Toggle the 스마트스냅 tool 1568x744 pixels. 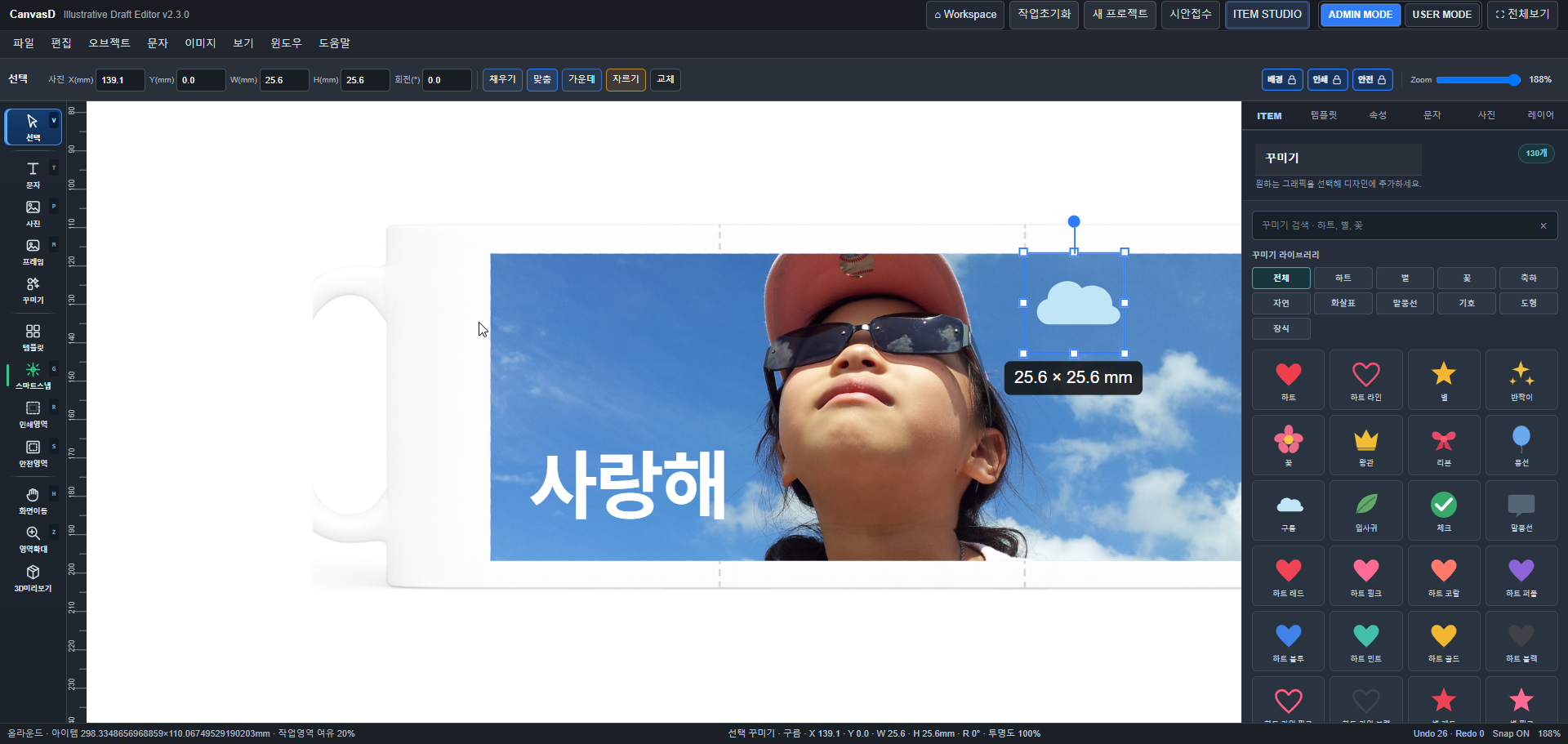click(33, 375)
